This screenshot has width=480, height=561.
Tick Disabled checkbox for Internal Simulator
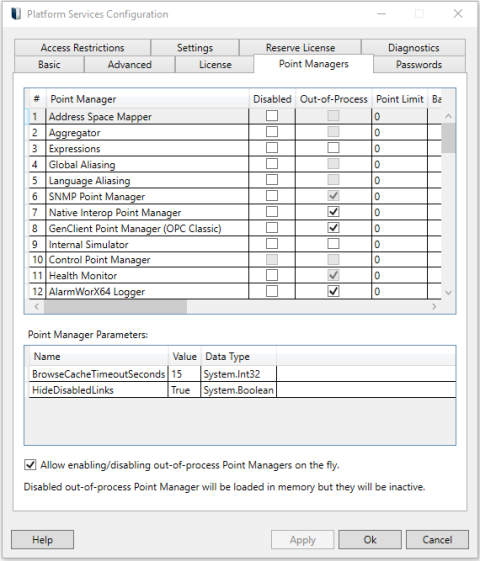tap(272, 244)
